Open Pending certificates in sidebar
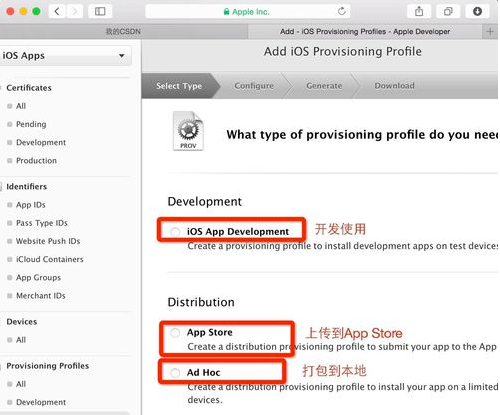Viewport: 500px width, 415px height. [31, 124]
